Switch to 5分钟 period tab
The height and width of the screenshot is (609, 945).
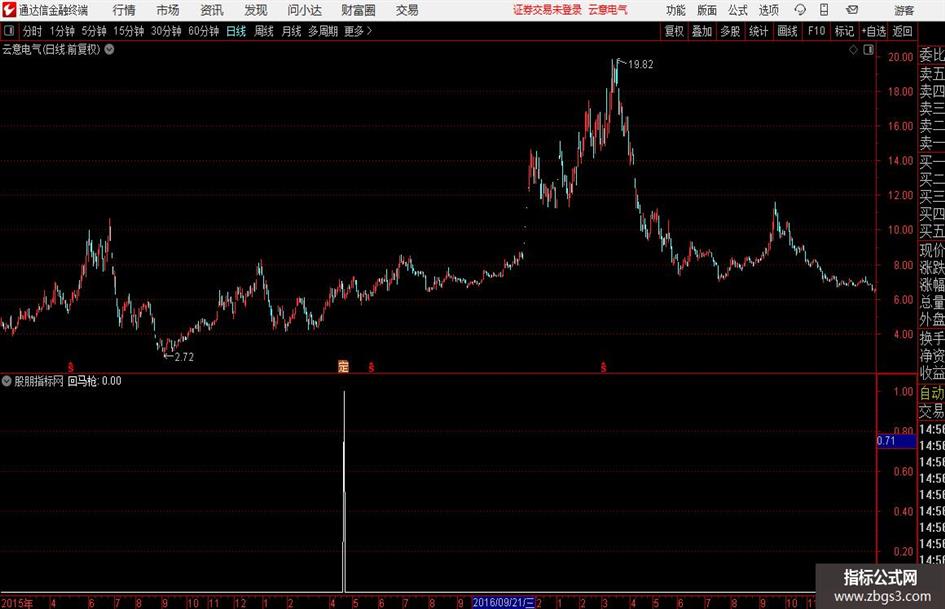tap(94, 31)
